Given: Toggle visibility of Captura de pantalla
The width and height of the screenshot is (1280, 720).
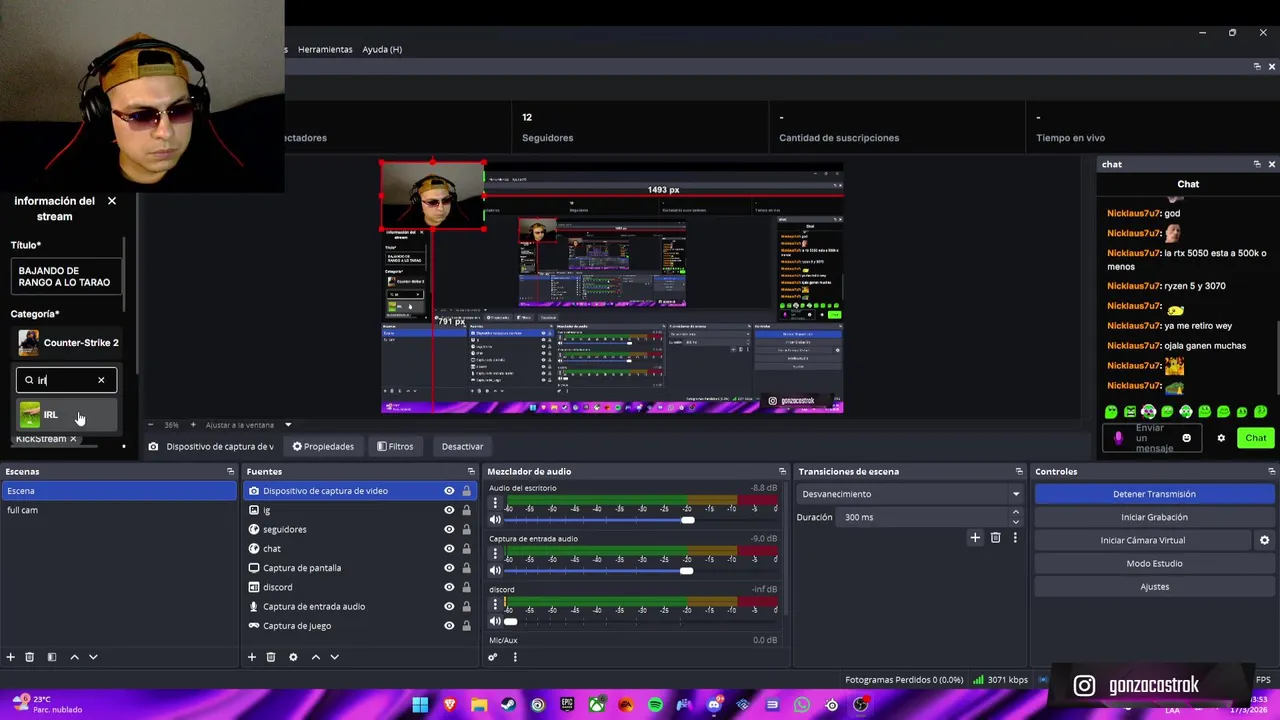Looking at the screenshot, I should coord(449,568).
